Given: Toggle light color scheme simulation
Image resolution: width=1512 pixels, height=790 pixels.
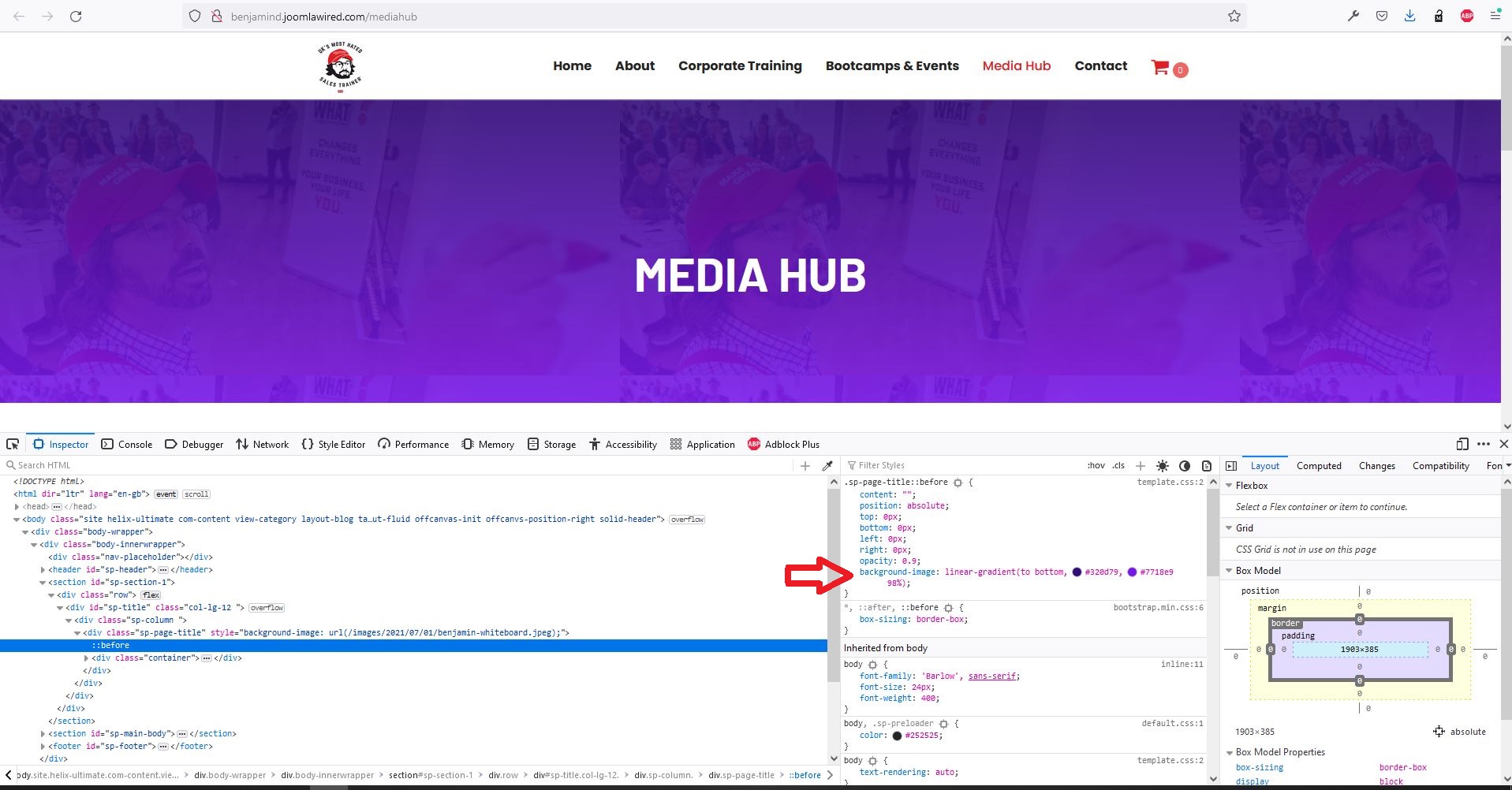Looking at the screenshot, I should 1162,466.
